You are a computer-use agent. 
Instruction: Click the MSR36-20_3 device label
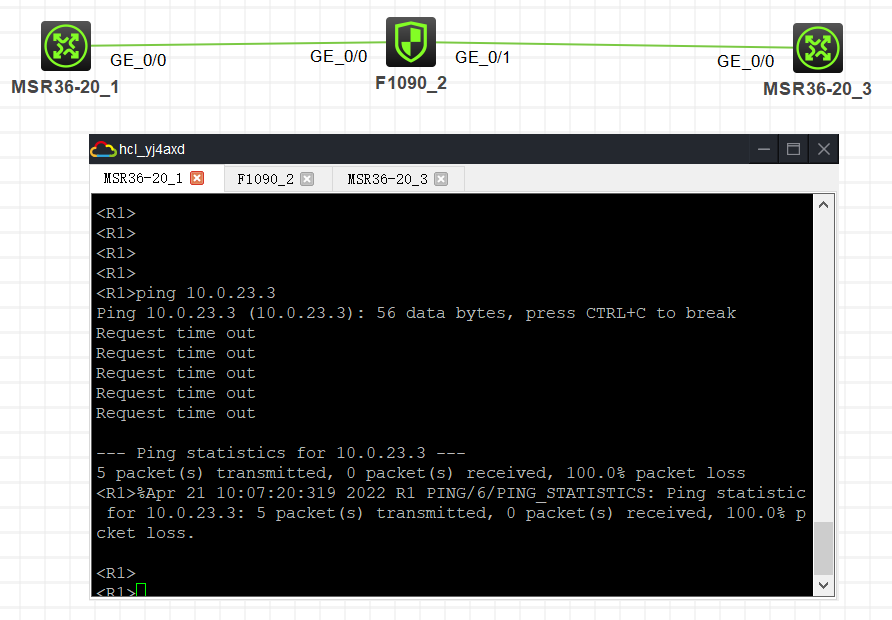point(817,89)
